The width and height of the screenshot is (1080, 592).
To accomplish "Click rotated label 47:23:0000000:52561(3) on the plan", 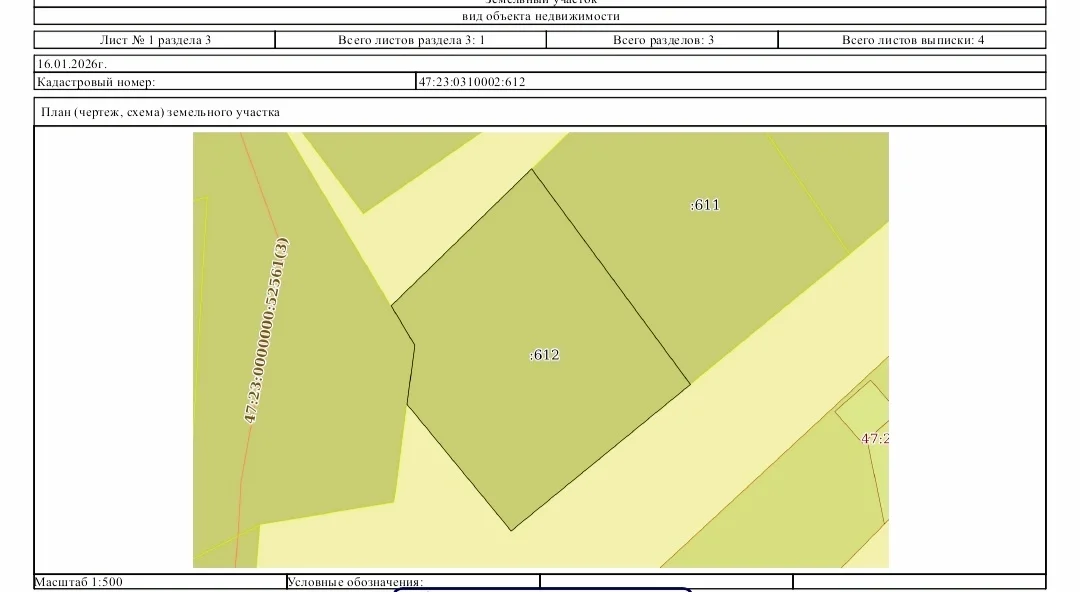I will [x=267, y=331].
